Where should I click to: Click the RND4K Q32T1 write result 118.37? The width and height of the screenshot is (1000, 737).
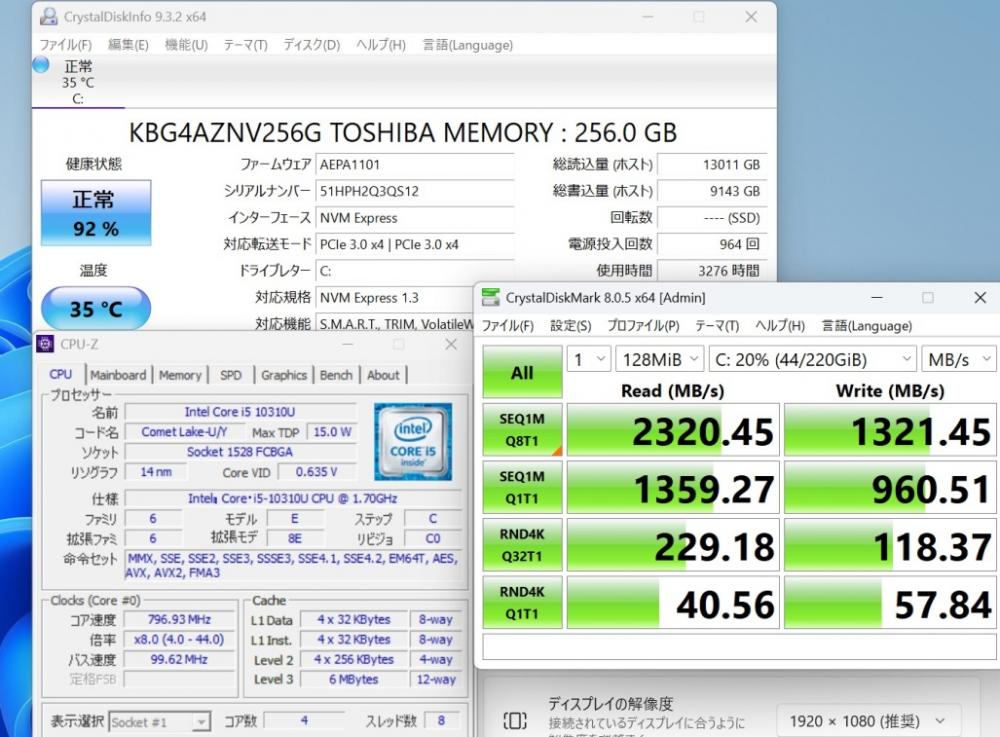pyautogui.click(x=890, y=545)
